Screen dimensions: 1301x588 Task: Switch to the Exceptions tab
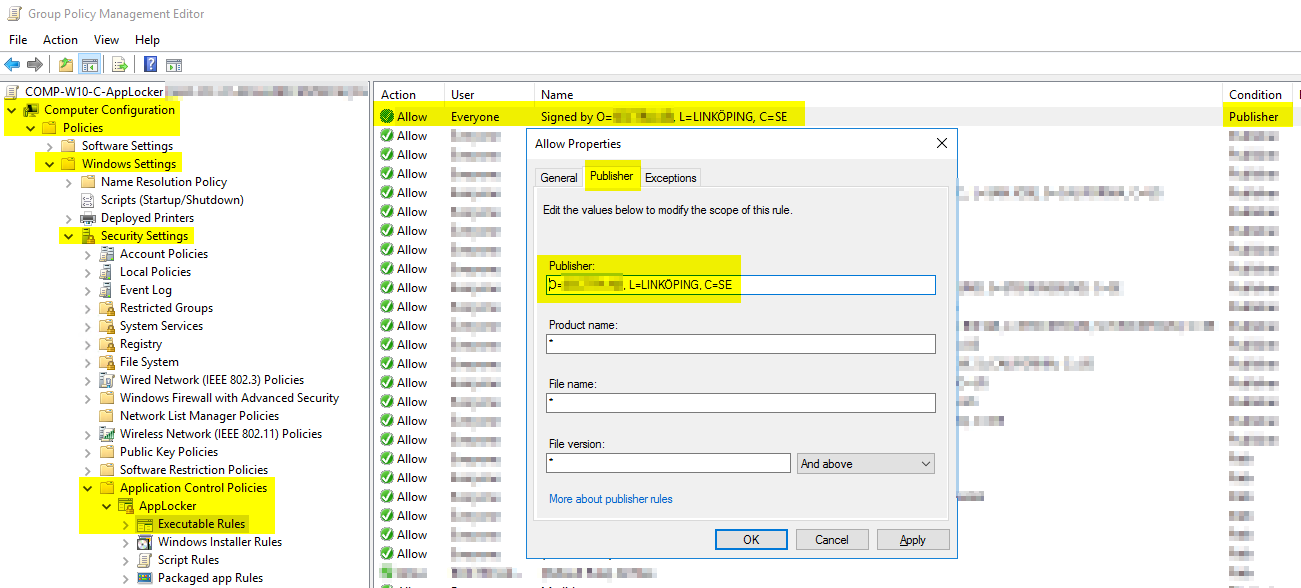pyautogui.click(x=670, y=178)
